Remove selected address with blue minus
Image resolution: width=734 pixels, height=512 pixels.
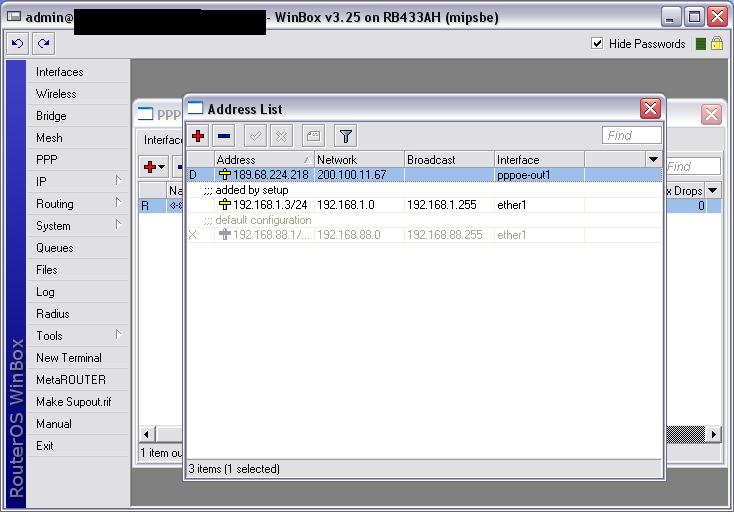click(224, 136)
